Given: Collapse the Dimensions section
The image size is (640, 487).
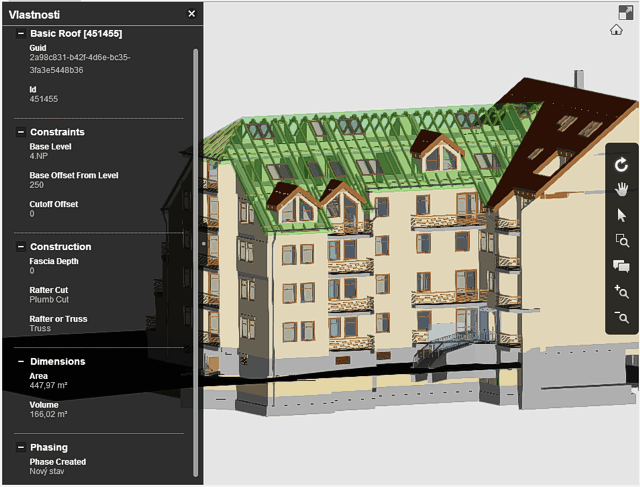Looking at the screenshot, I should tap(20, 362).
